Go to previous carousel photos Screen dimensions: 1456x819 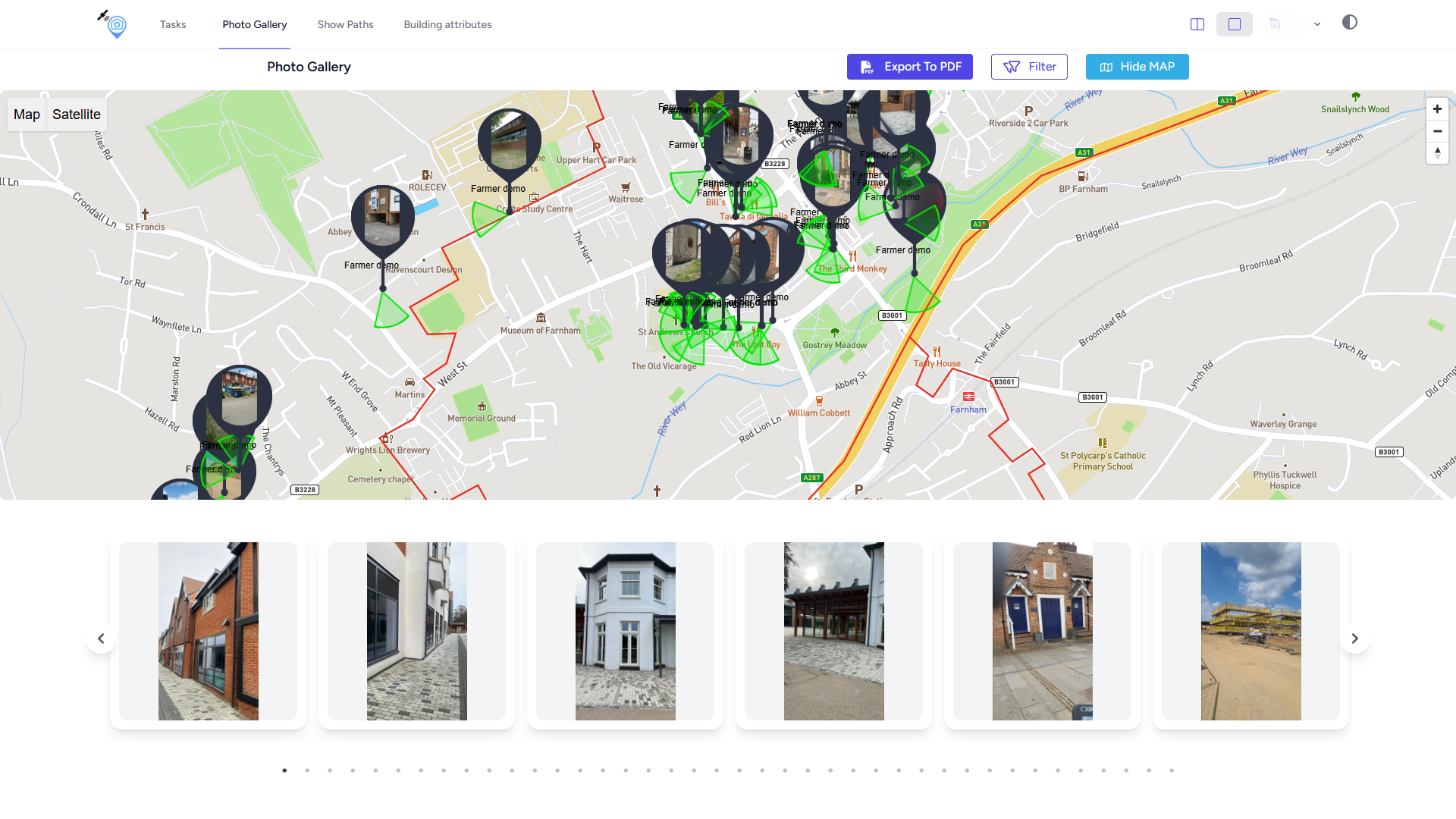point(101,639)
